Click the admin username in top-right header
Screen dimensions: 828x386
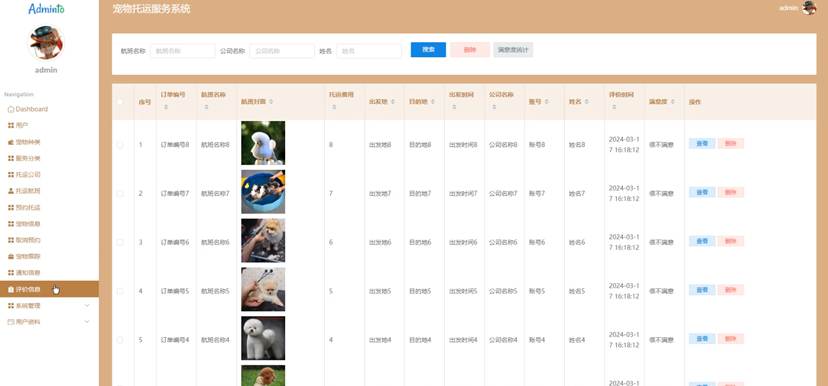coord(788,8)
